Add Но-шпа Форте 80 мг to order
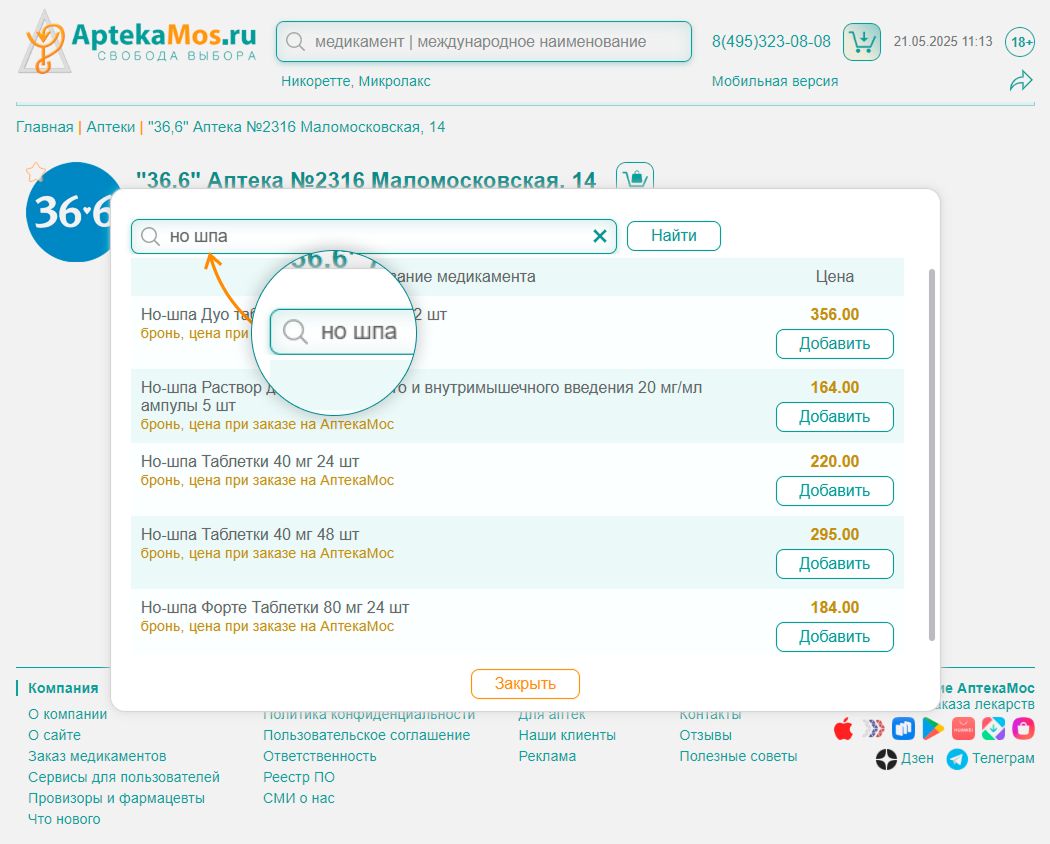Viewport: 1050px width, 844px height. click(834, 637)
